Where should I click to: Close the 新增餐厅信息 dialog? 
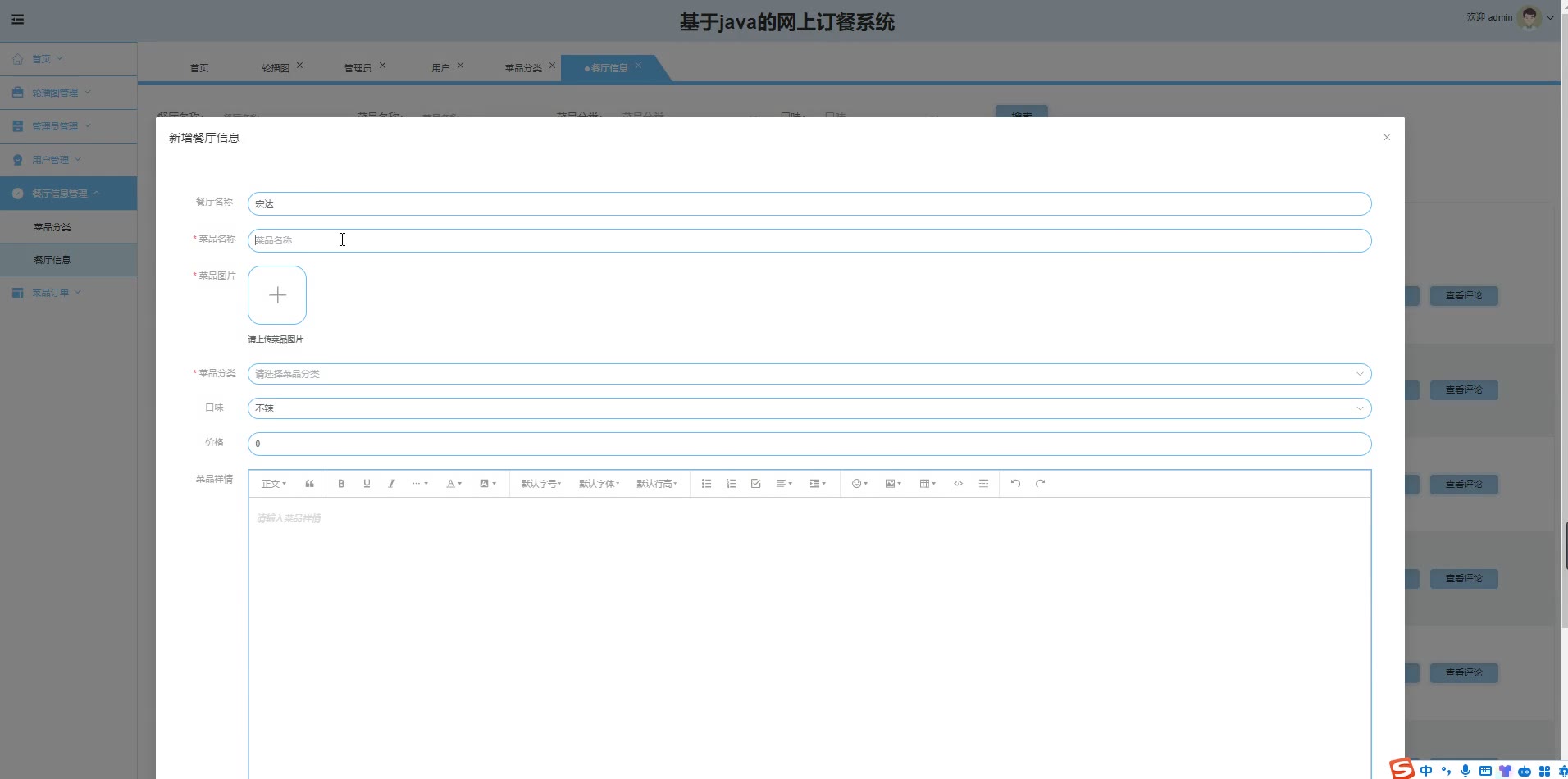(x=1387, y=138)
